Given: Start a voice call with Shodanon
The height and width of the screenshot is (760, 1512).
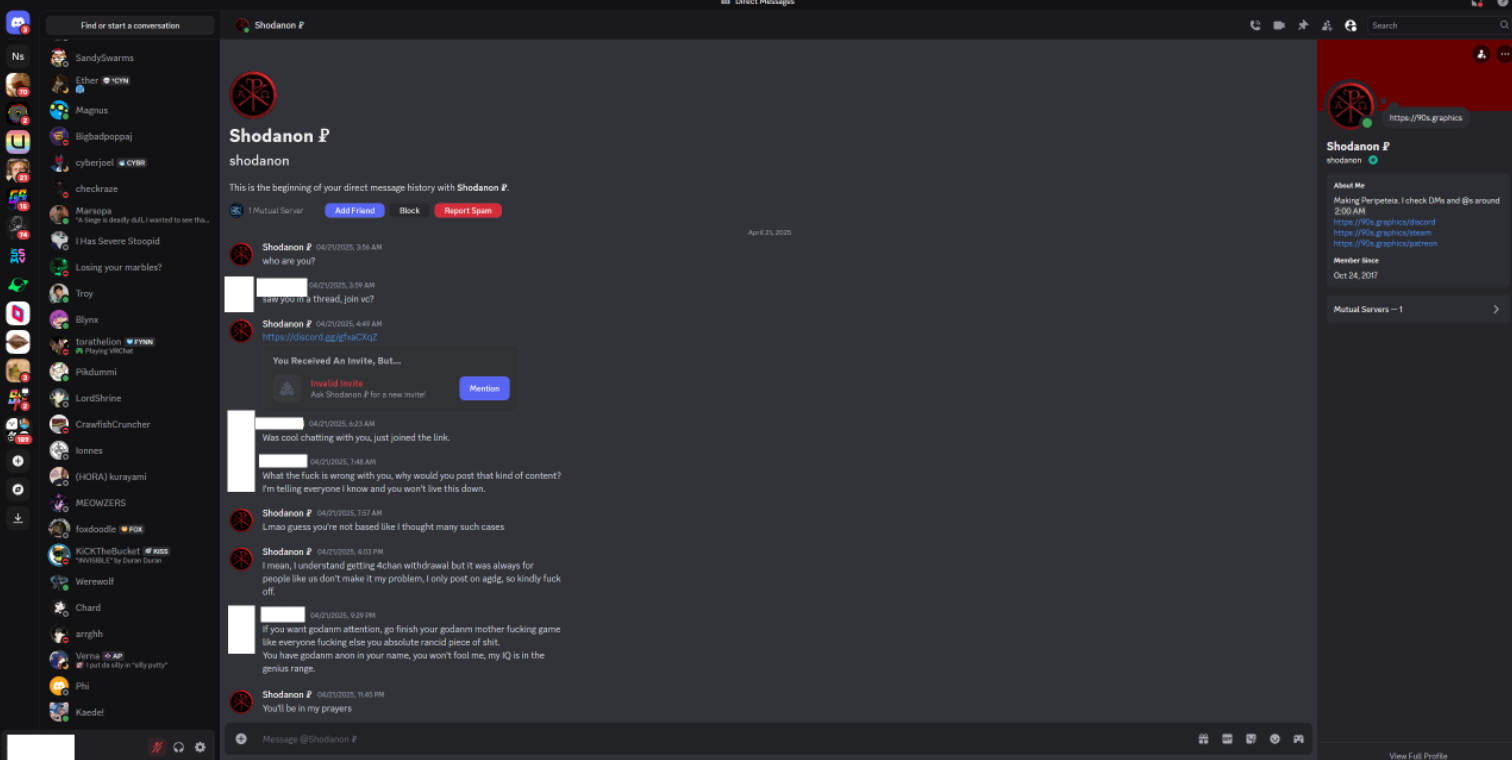Looking at the screenshot, I should click(x=1255, y=26).
